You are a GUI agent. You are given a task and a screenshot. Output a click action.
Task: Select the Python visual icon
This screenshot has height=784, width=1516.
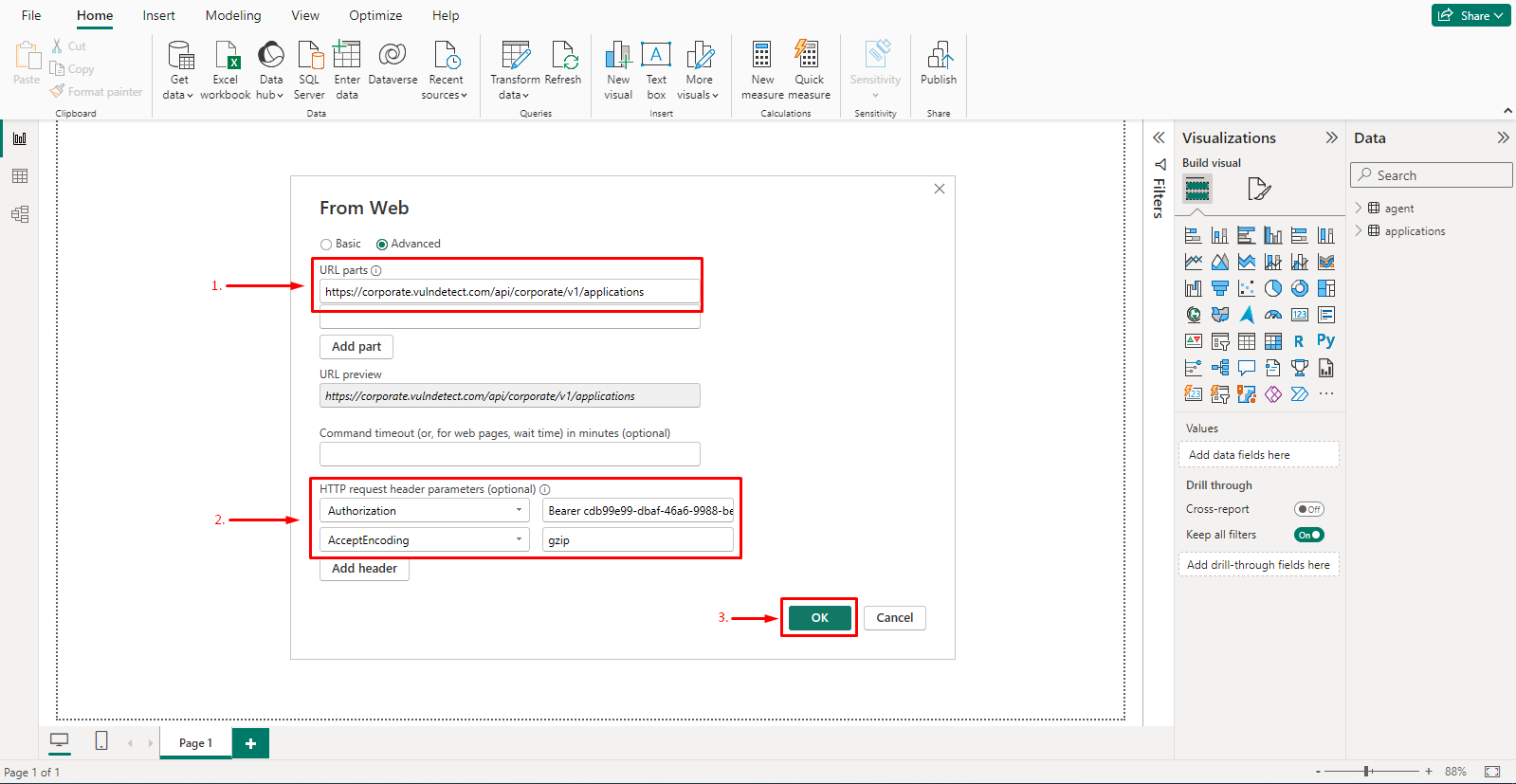click(x=1325, y=341)
